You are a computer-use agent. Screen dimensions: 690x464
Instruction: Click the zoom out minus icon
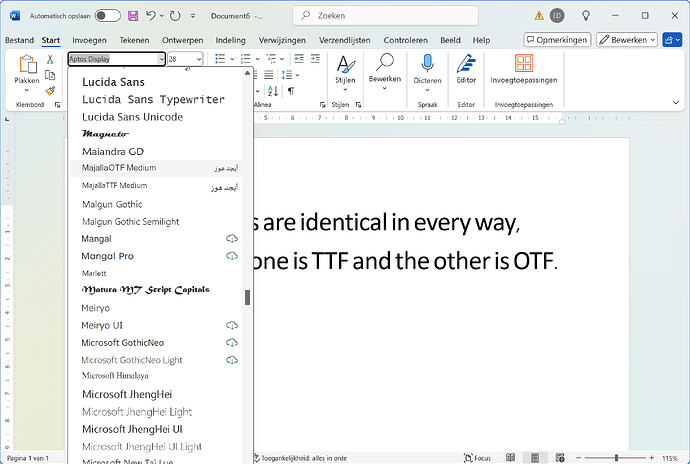coord(579,458)
